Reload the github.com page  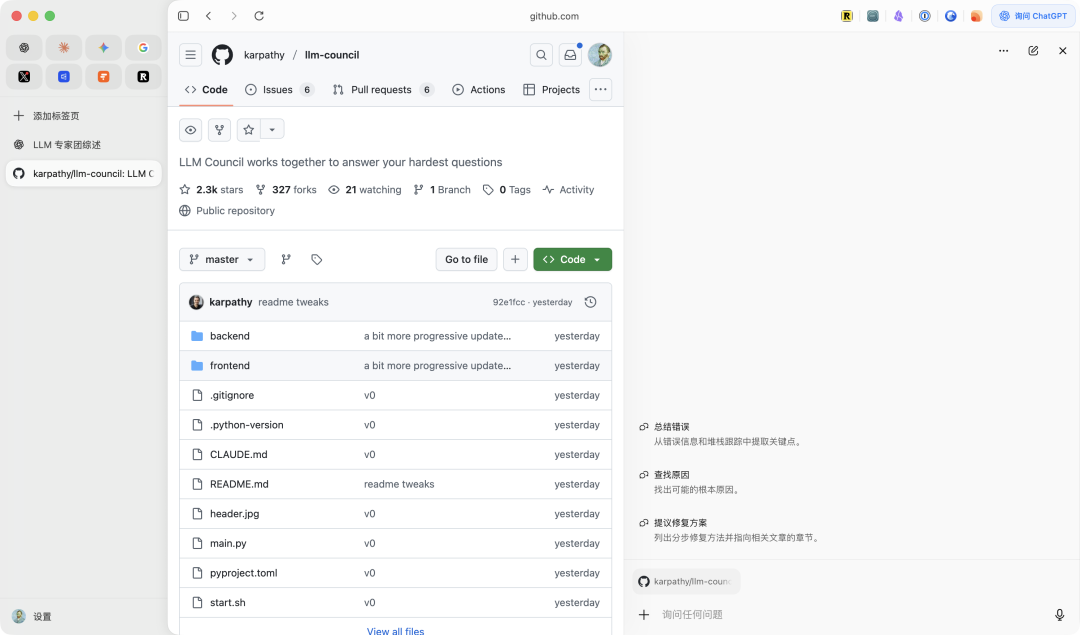click(x=259, y=16)
